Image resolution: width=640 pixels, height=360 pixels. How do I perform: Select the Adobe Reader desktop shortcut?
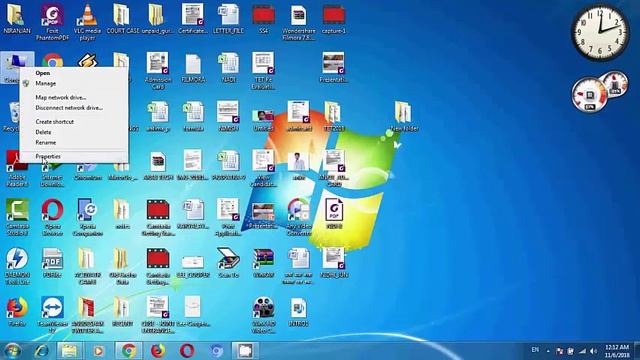[x=17, y=168]
